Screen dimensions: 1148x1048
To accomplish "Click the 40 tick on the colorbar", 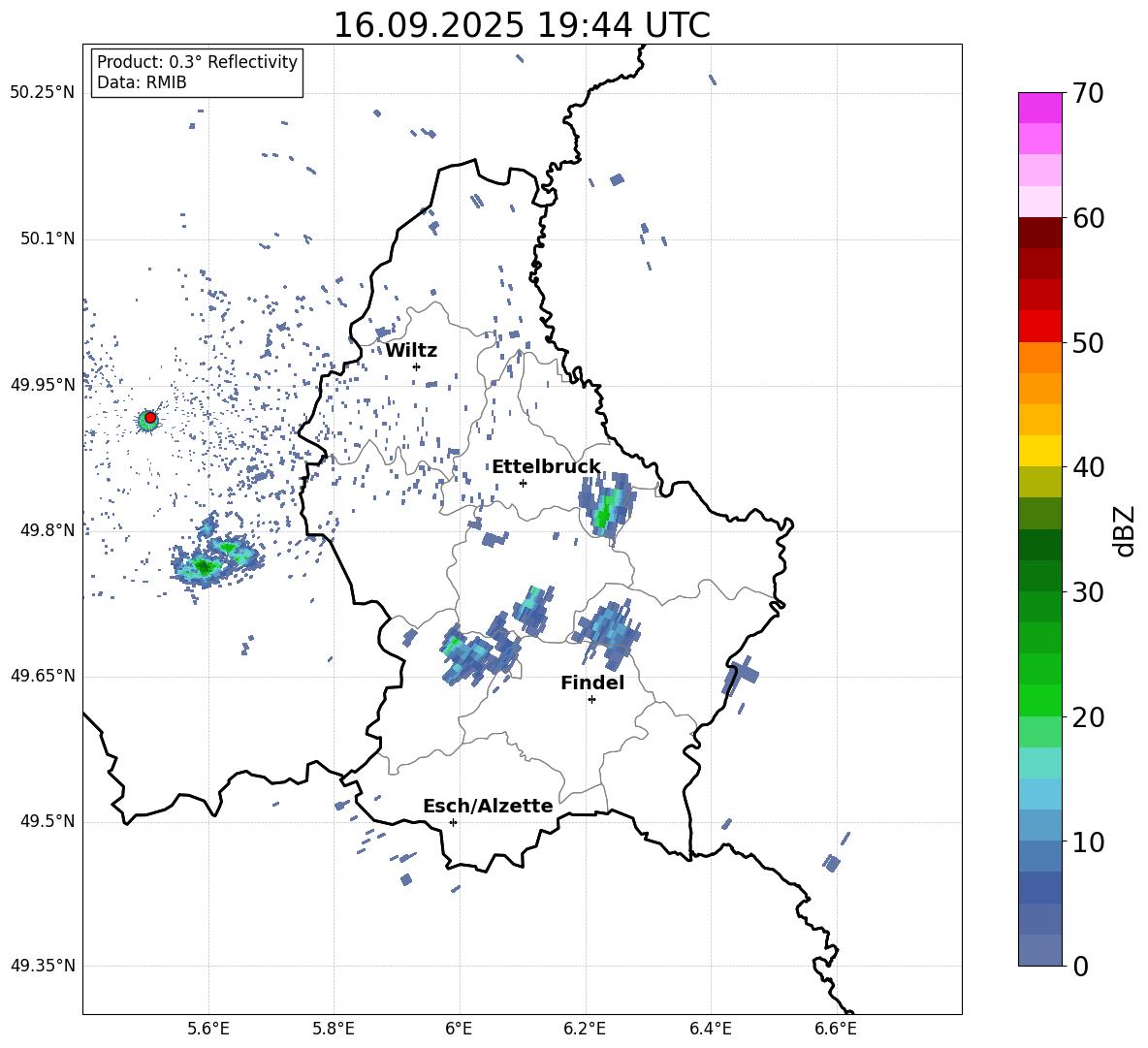I will point(1088,467).
